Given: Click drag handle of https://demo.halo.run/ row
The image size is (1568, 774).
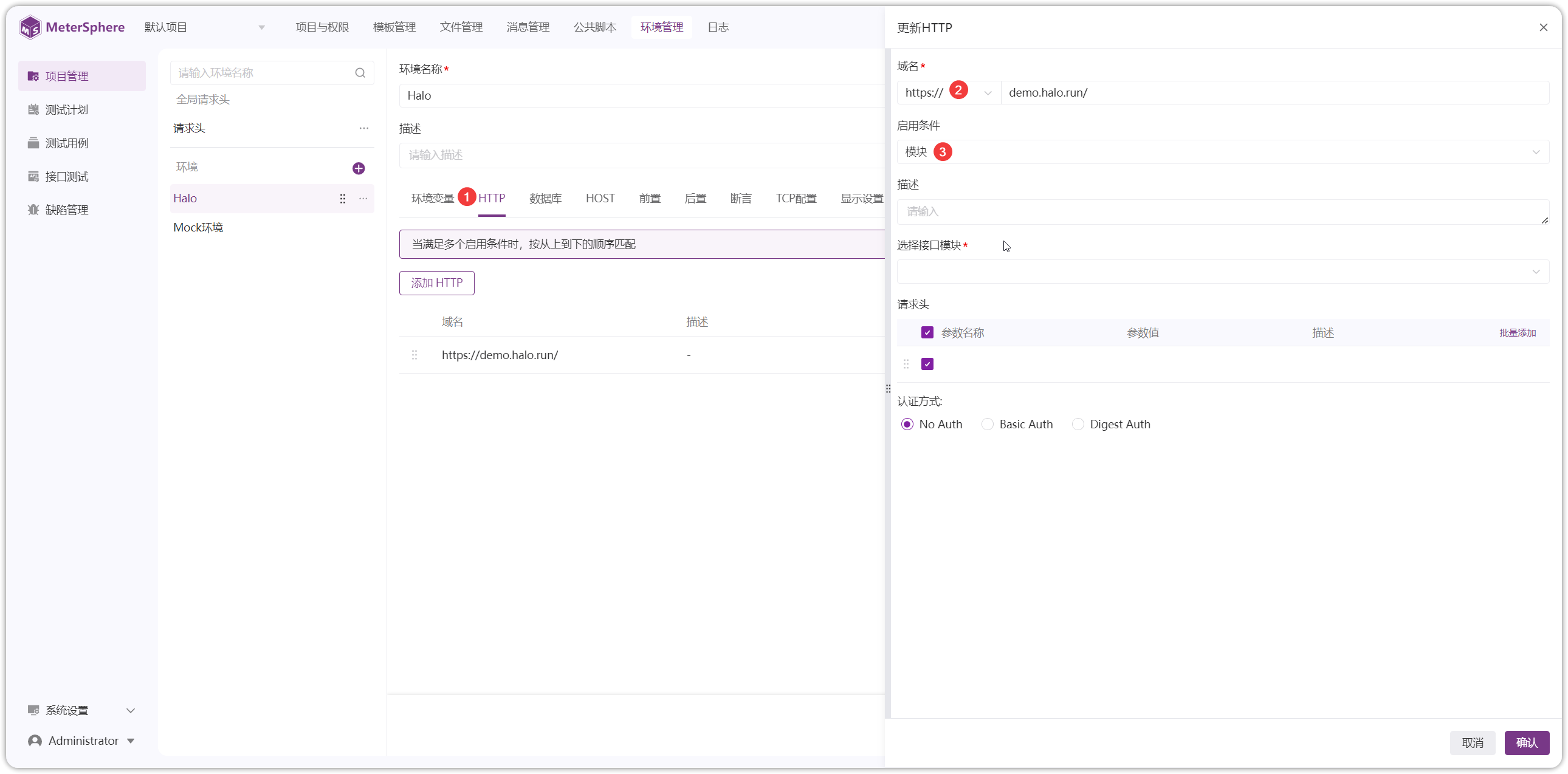Looking at the screenshot, I should 414,355.
